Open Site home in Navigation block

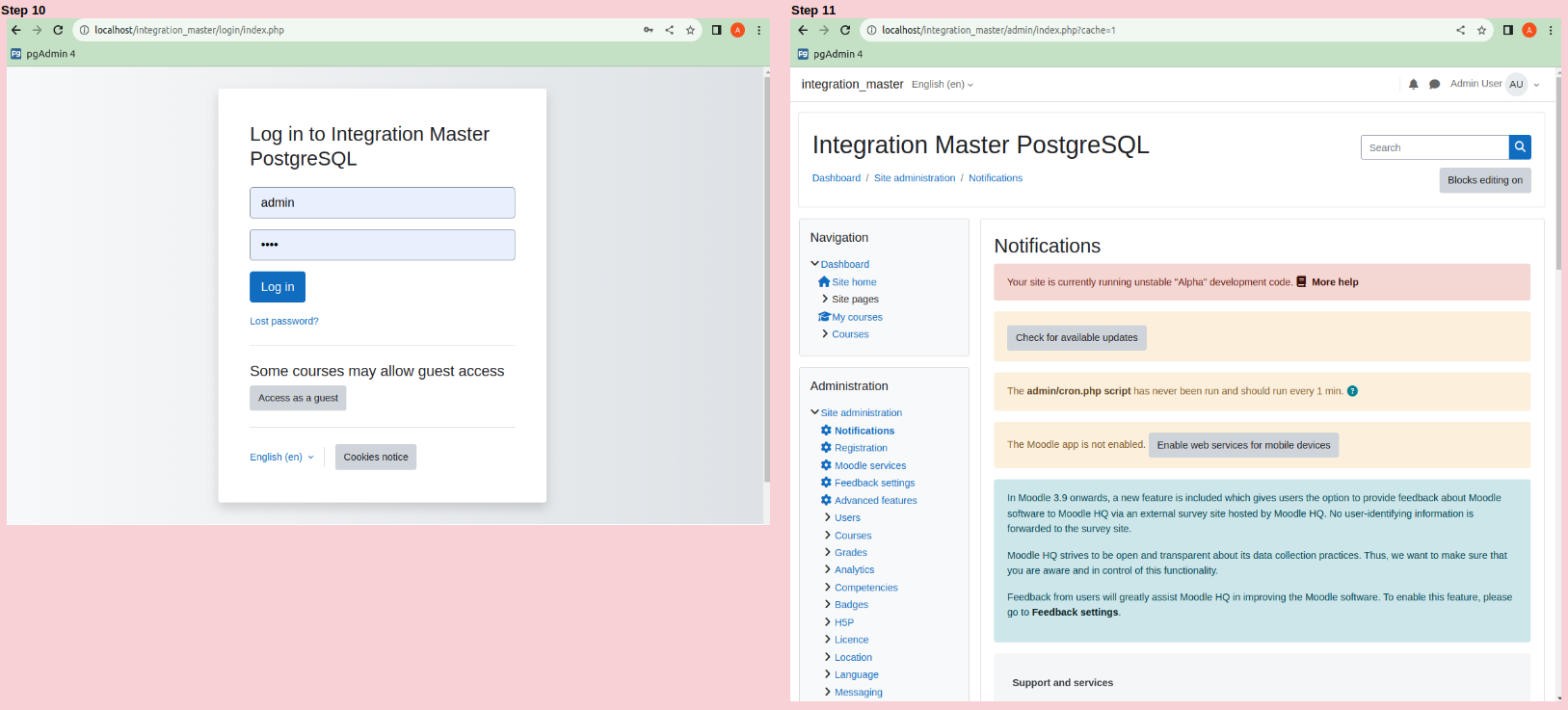pos(854,282)
